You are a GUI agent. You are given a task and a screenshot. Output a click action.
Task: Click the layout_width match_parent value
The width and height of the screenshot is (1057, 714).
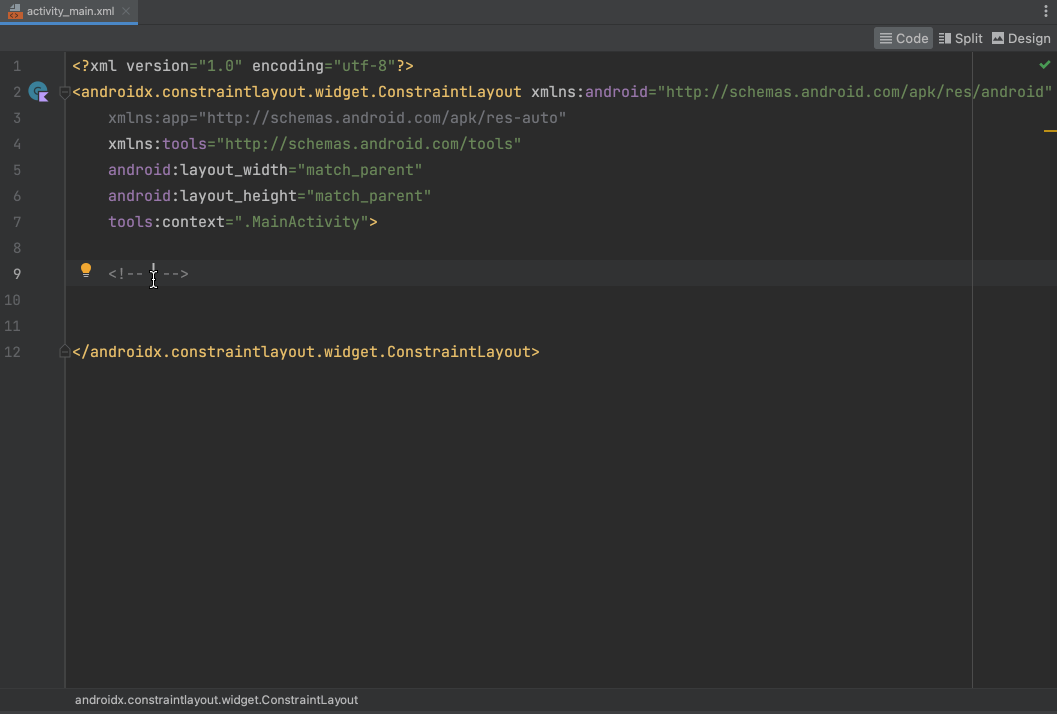click(360, 170)
